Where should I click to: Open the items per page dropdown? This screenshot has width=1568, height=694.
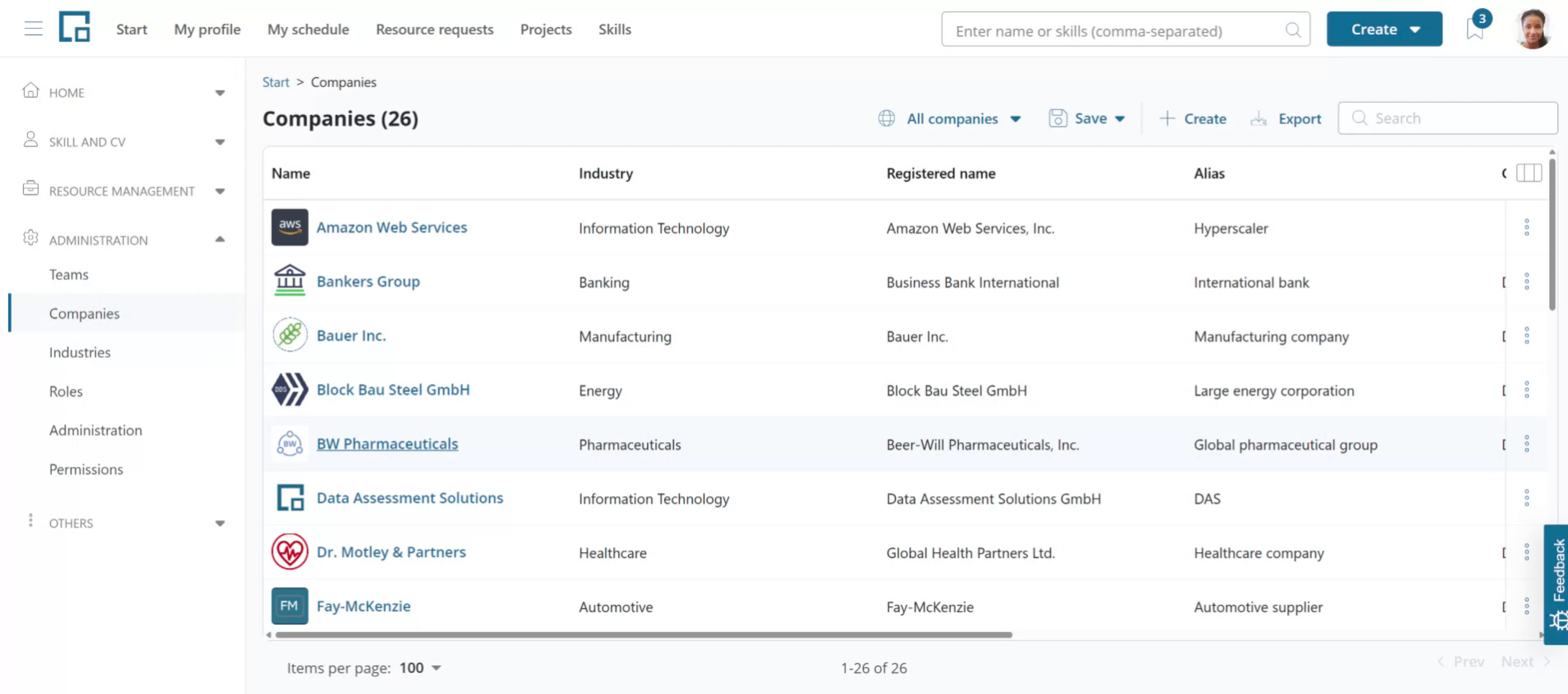[421, 667]
